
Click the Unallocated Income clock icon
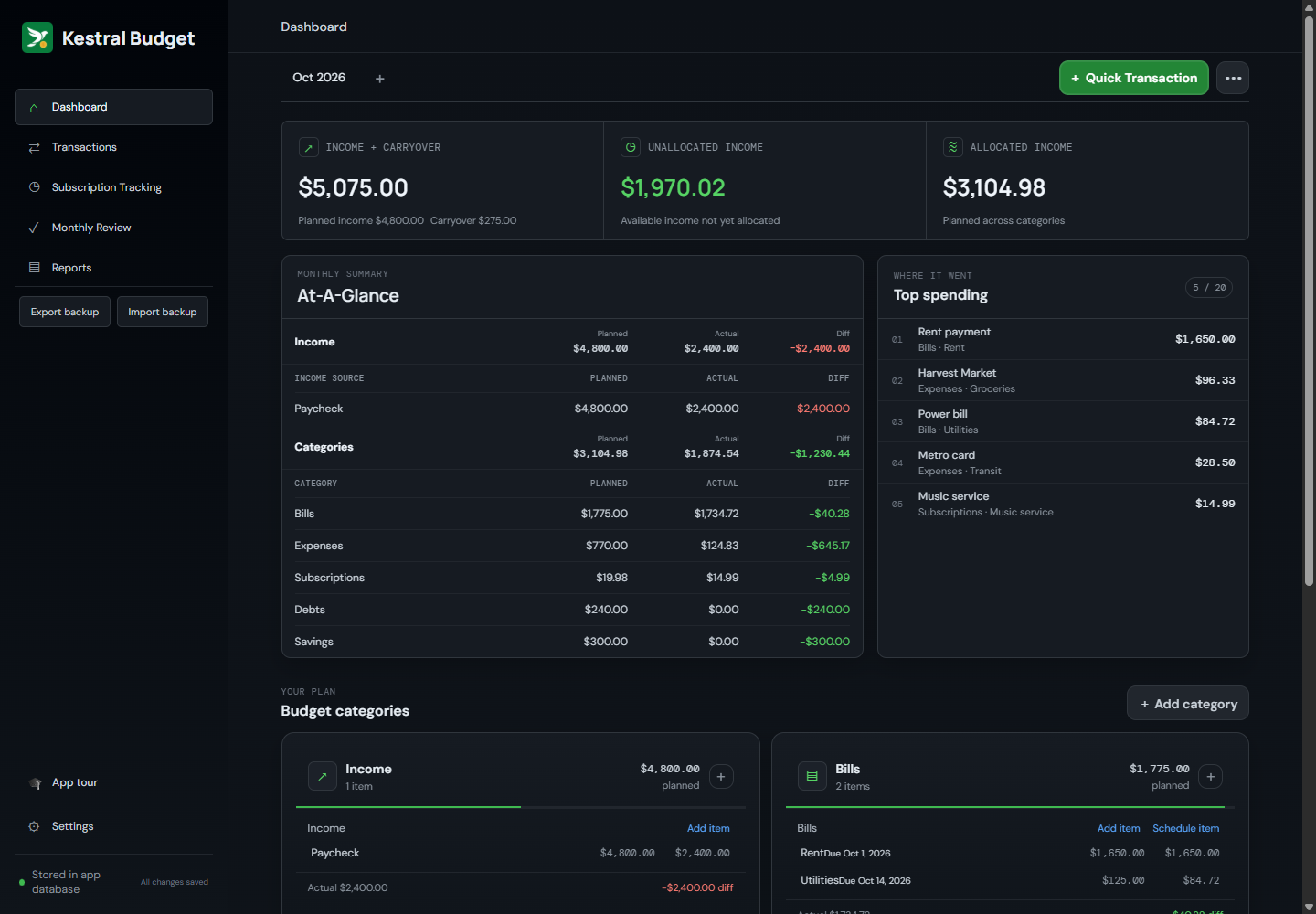[x=631, y=147]
